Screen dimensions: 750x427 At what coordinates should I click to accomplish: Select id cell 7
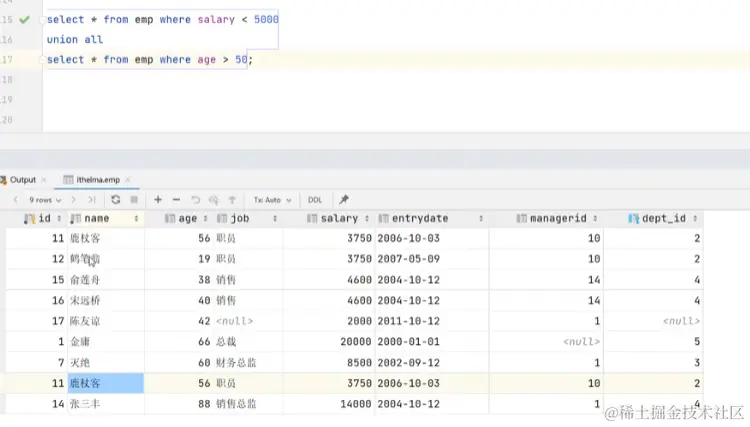pos(36,362)
